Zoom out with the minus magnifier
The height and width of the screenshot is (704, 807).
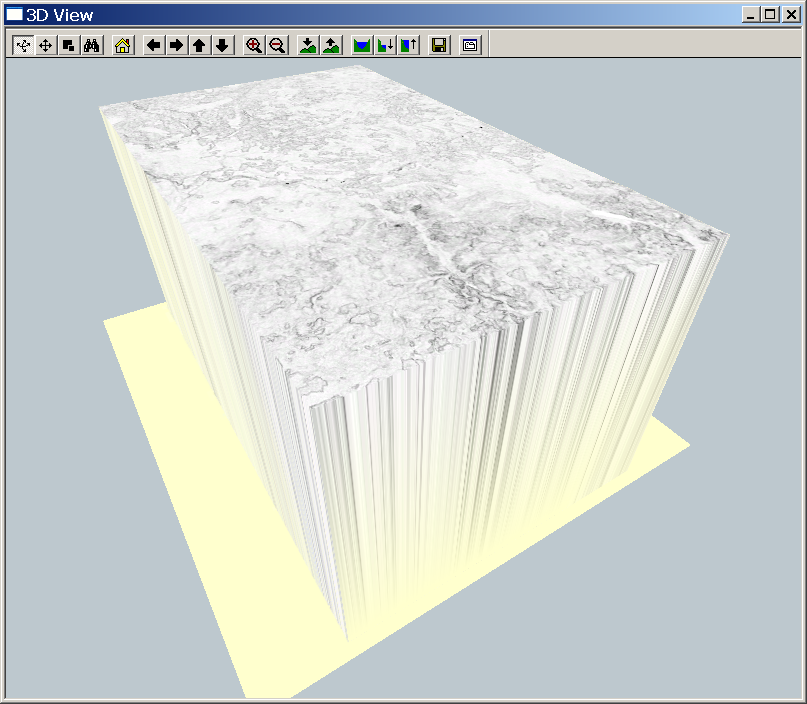tap(277, 45)
